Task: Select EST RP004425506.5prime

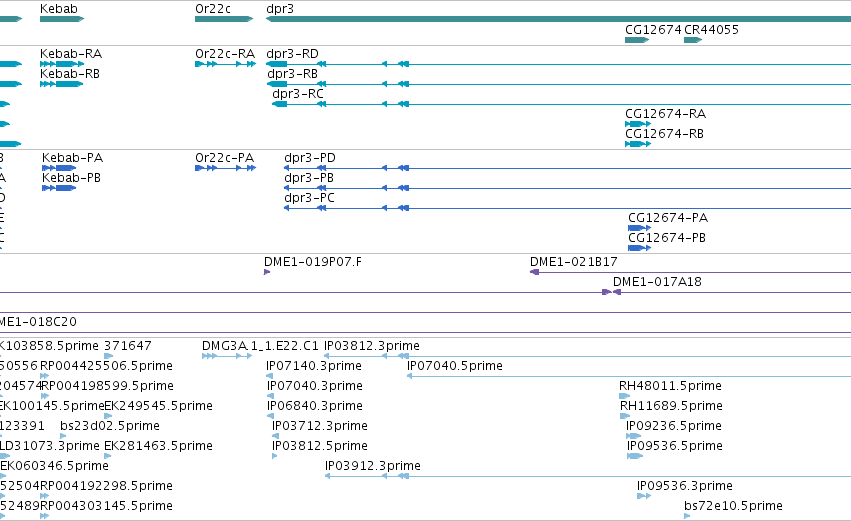Action: click(45, 376)
